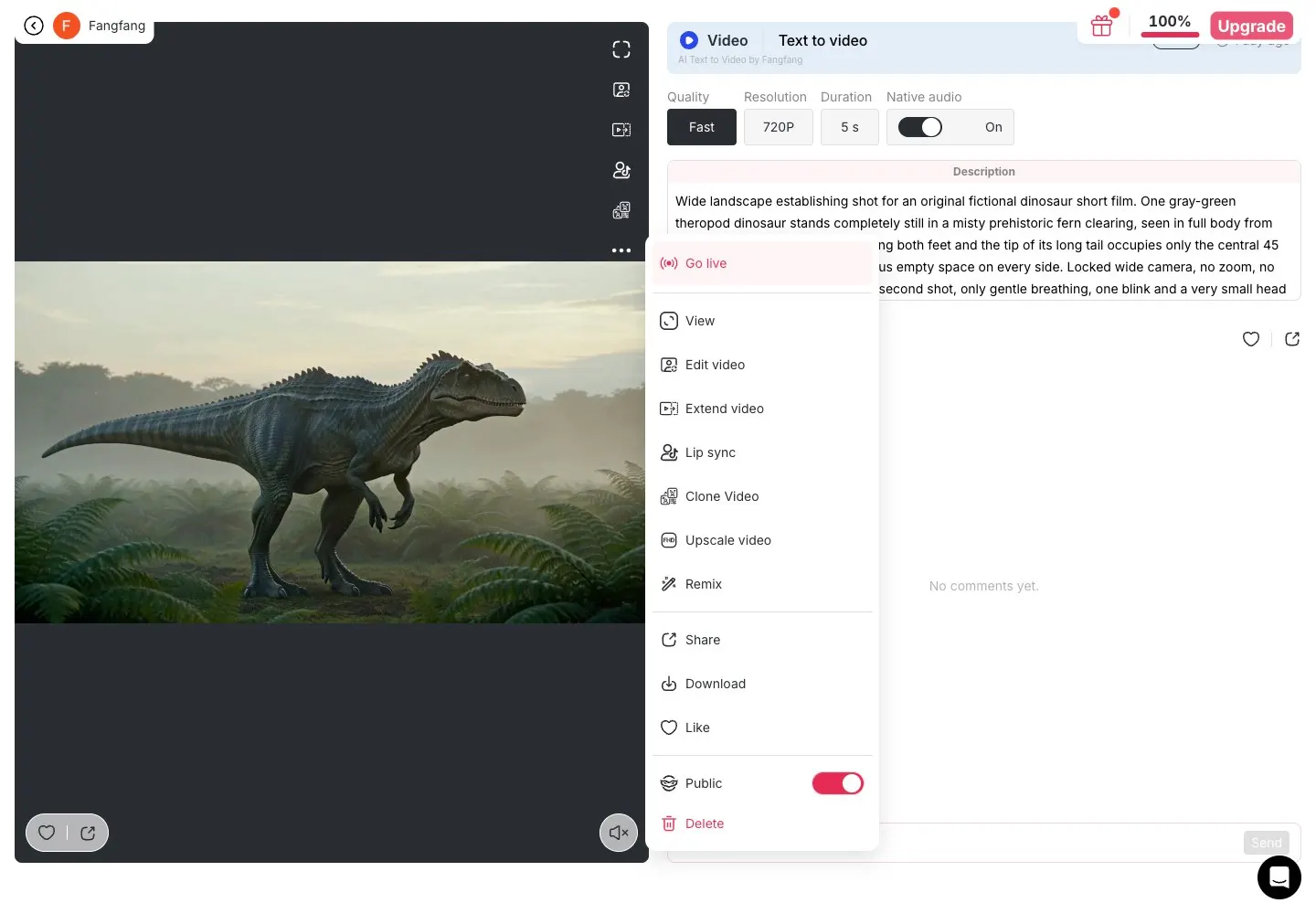Click the 'Text to video' label
The height and width of the screenshot is (914, 1316).
(x=822, y=40)
